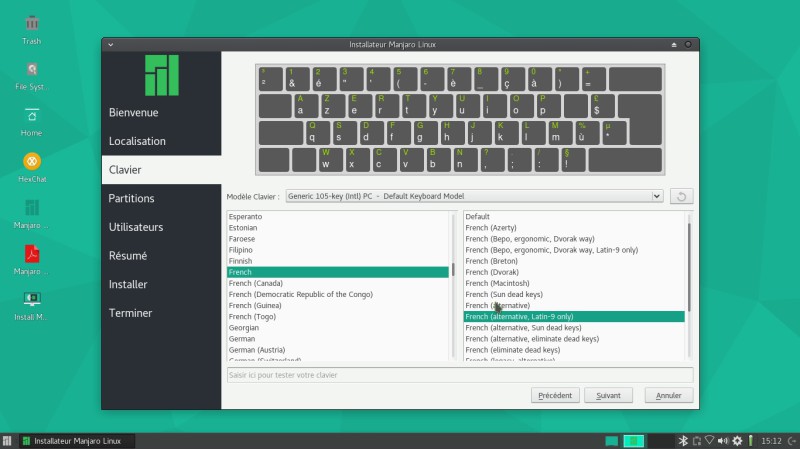
Task: Select French (Breton) variant
Action: (x=574, y=261)
